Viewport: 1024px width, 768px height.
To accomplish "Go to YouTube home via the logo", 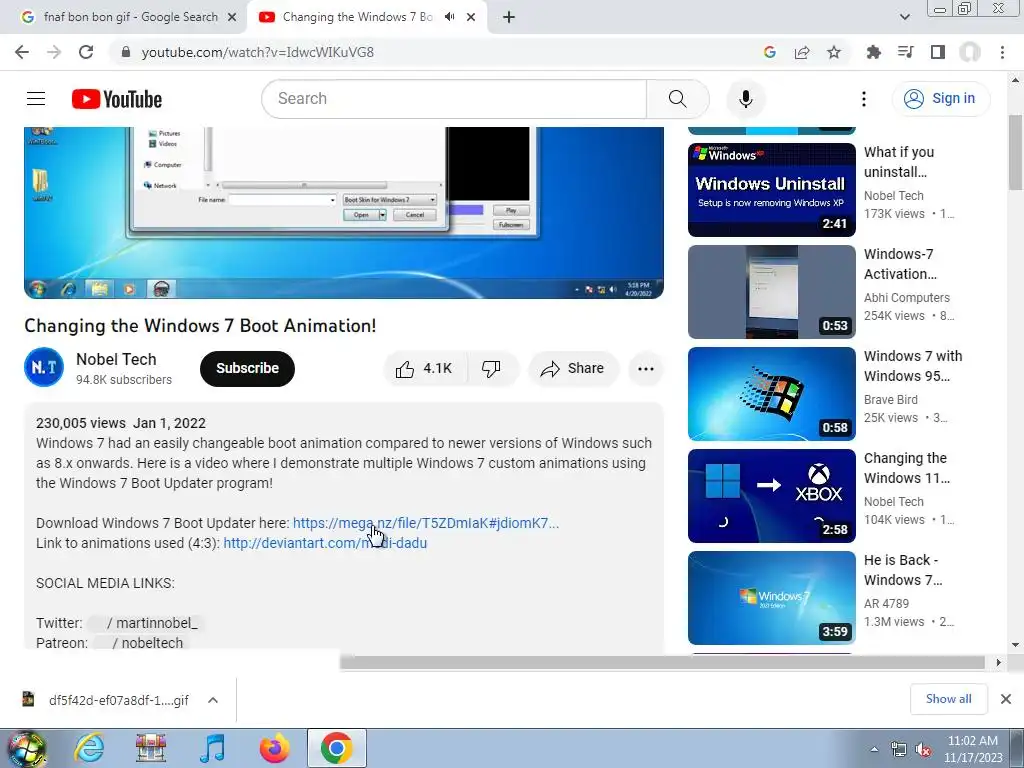I will point(117,99).
